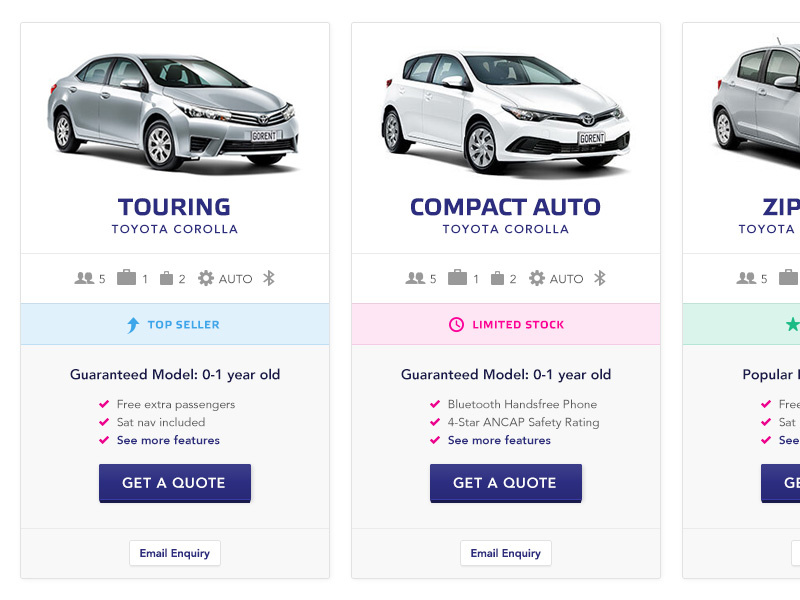Image resolution: width=800 pixels, height=600 pixels.
Task: Expand See more features on Compact Auto card
Action: 498,440
